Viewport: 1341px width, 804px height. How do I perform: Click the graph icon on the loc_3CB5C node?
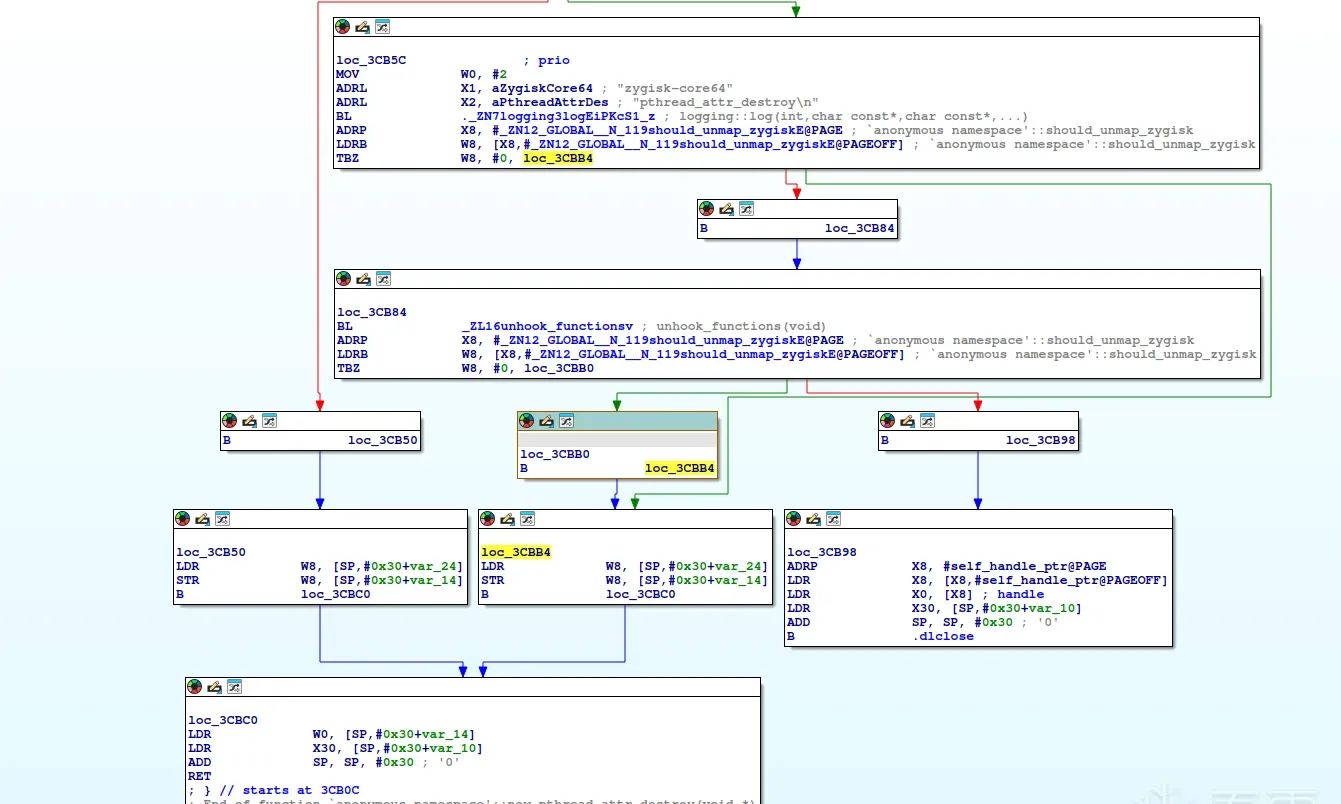pyautogui.click(x=382, y=27)
